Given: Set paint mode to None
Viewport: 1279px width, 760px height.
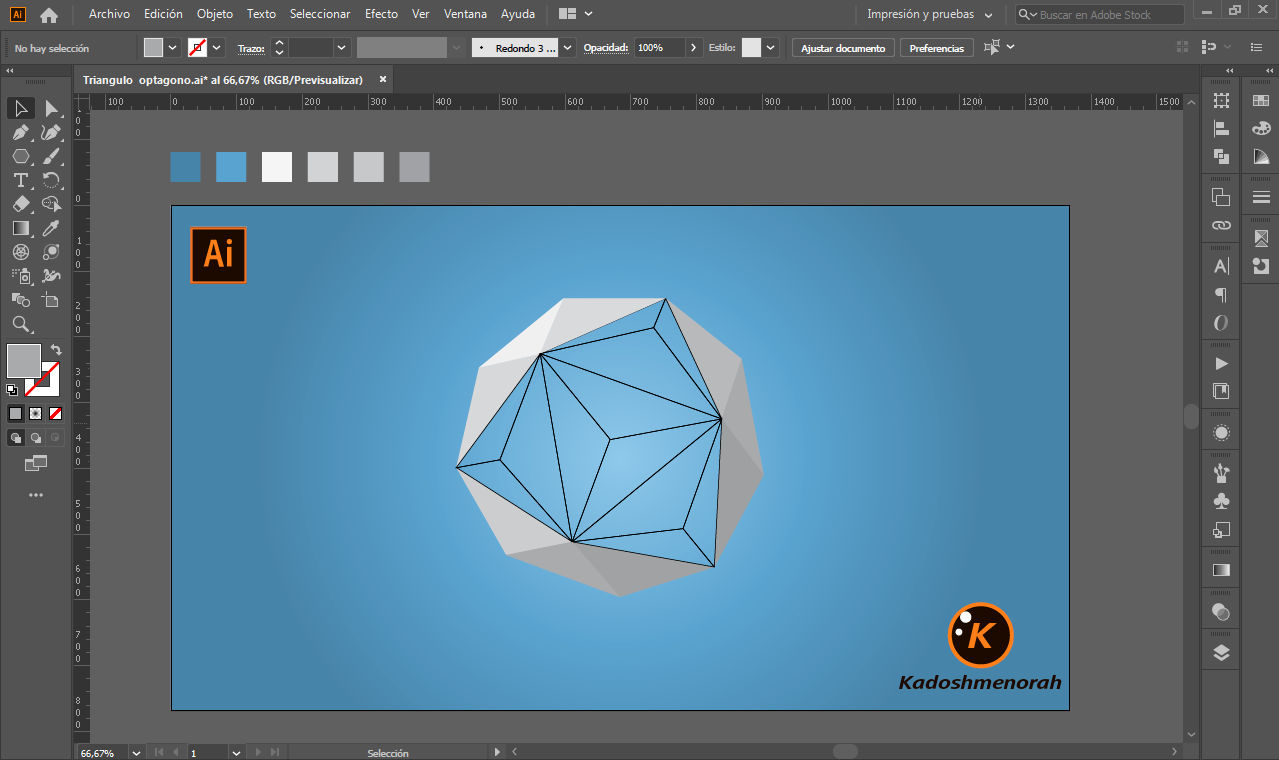Looking at the screenshot, I should [56, 413].
